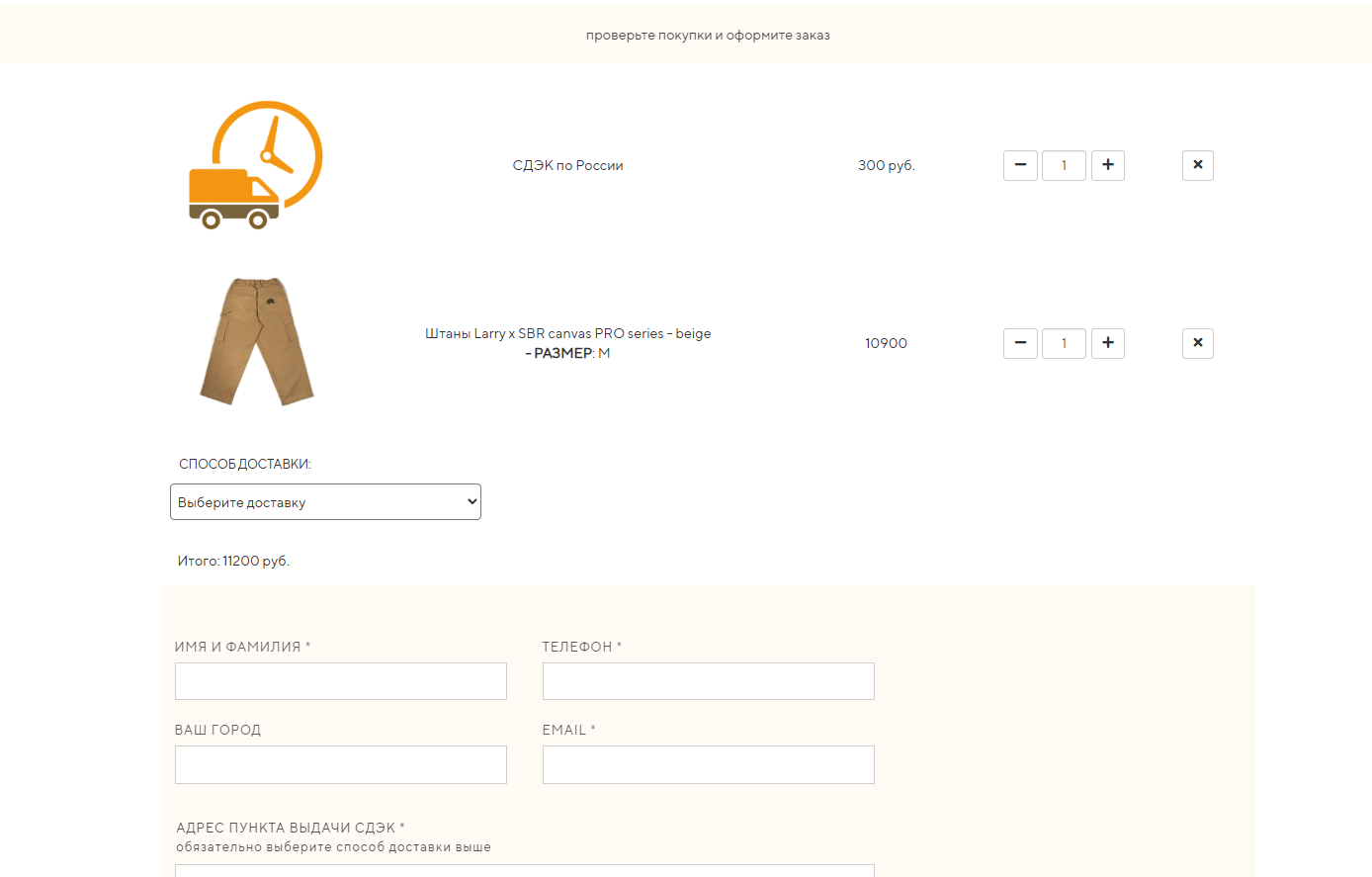The height and width of the screenshot is (877, 1372).
Task: Click the проверьте покупки и оформите заказ heading
Action: point(708,35)
